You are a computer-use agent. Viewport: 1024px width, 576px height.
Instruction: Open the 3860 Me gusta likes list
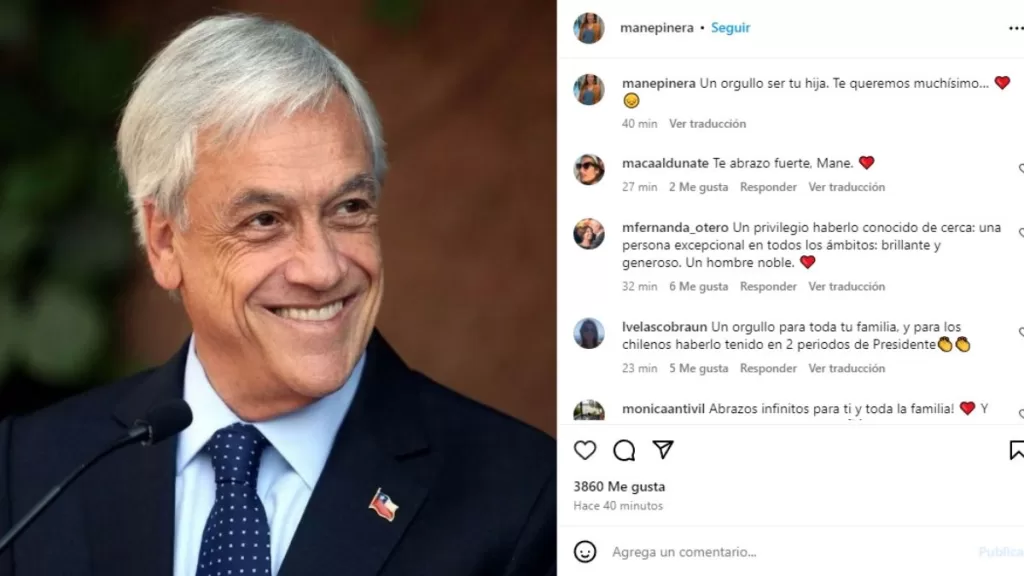coord(619,487)
